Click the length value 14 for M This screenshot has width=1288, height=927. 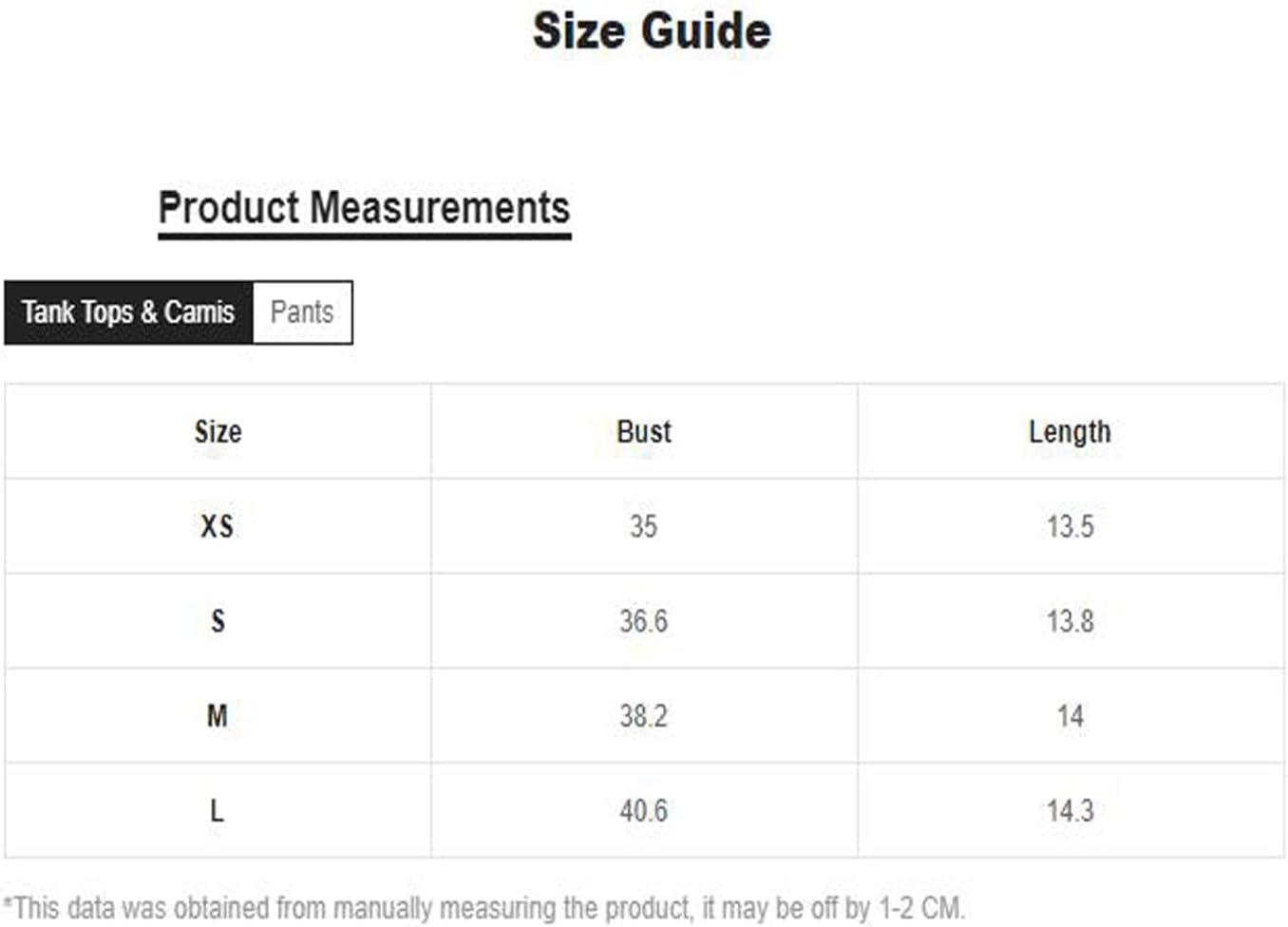click(1070, 715)
